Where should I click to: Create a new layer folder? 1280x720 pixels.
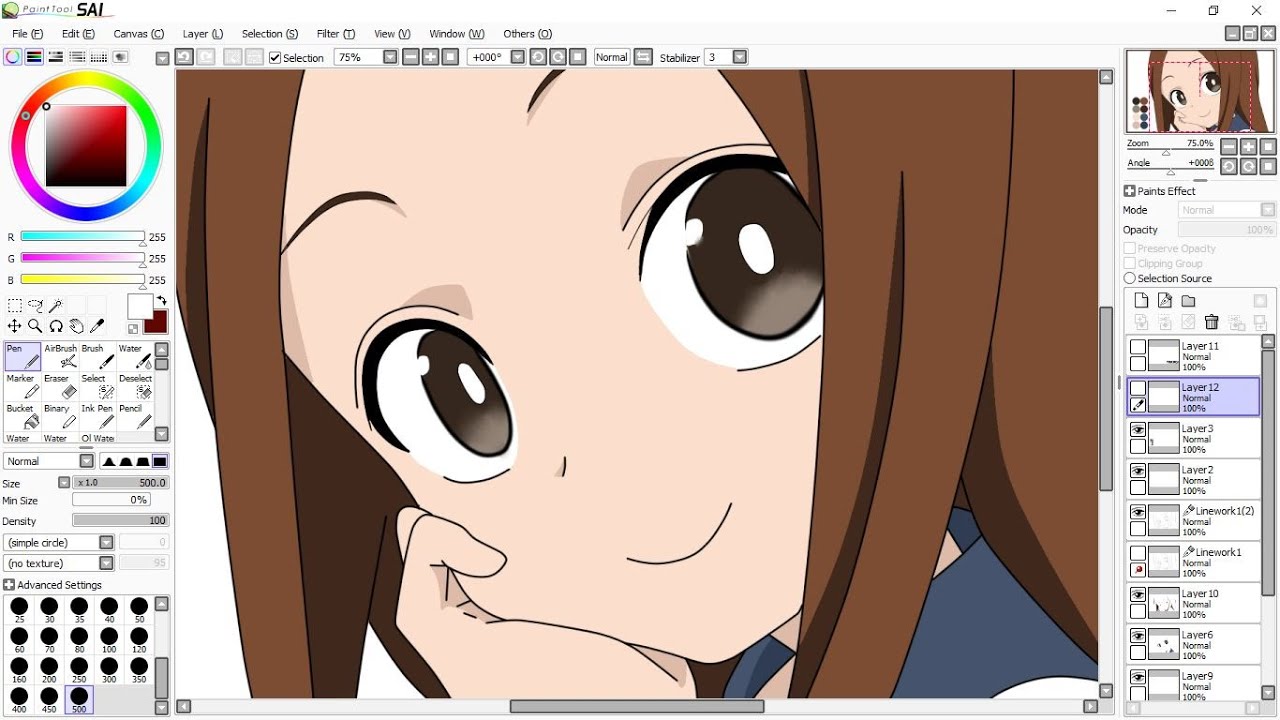point(1188,301)
